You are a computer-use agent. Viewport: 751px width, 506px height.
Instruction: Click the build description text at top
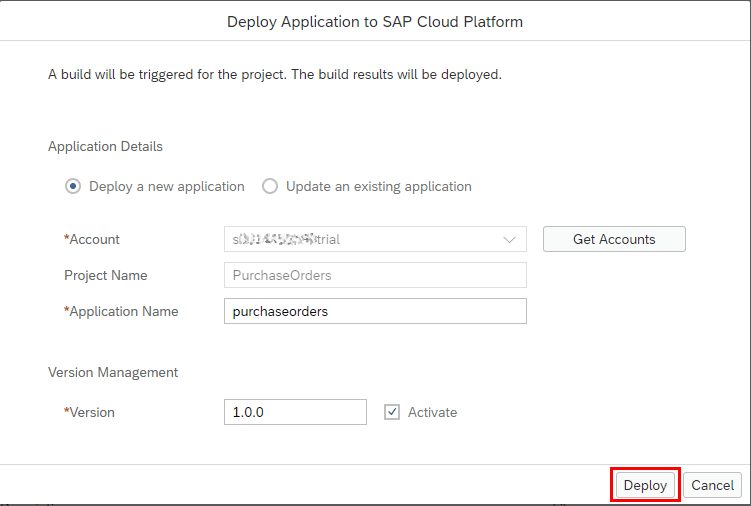tap(275, 75)
